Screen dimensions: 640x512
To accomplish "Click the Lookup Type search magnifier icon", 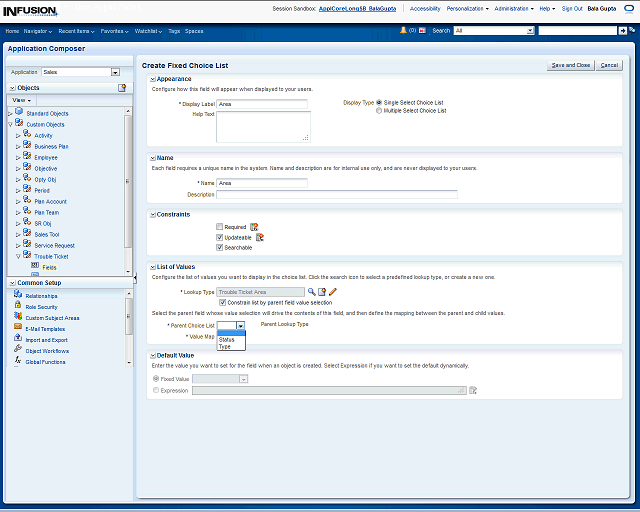I will pos(311,291).
